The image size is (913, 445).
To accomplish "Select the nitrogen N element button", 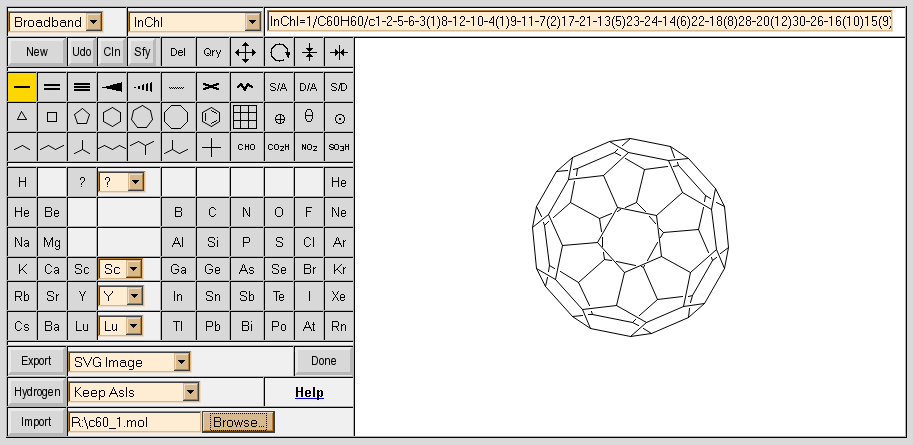I will pyautogui.click(x=246, y=212).
